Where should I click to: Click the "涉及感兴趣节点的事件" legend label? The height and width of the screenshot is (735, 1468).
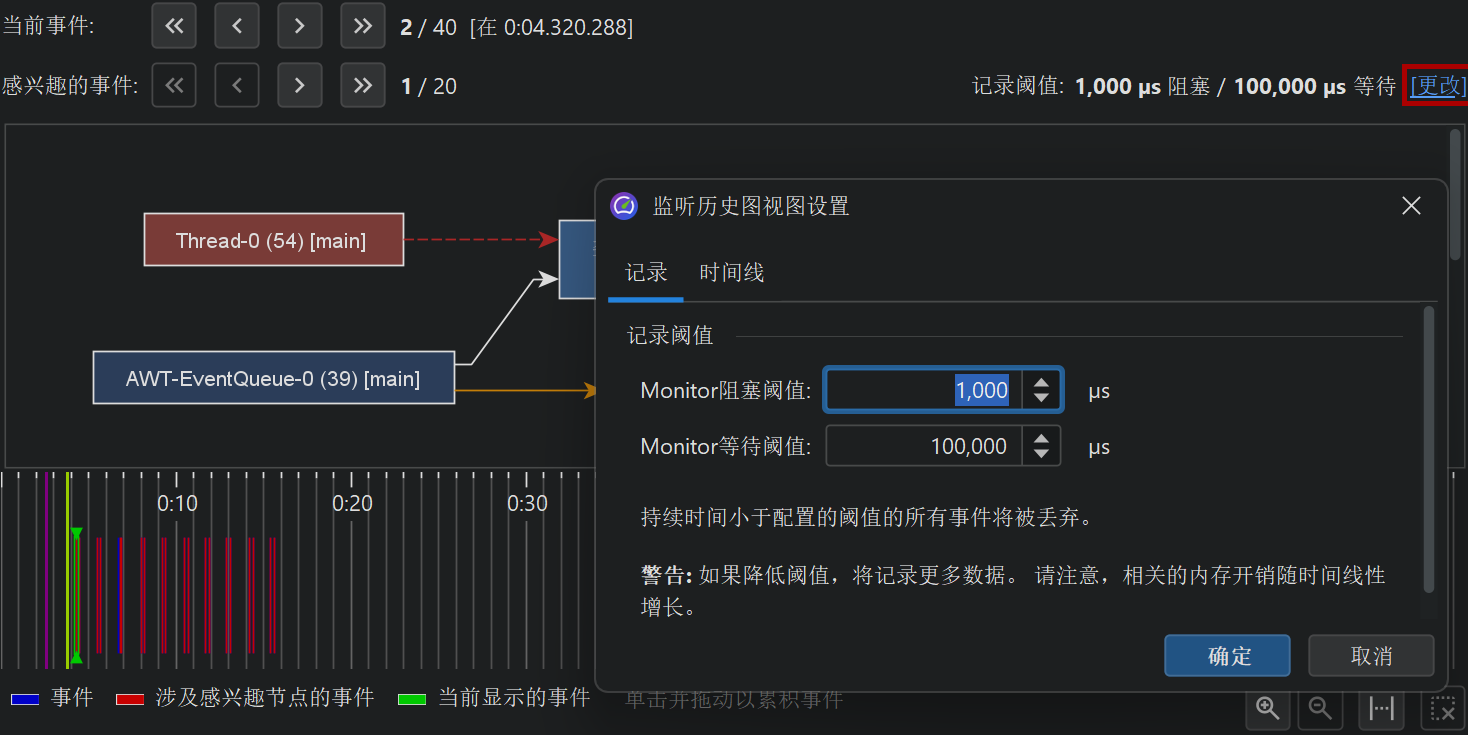coord(265,698)
